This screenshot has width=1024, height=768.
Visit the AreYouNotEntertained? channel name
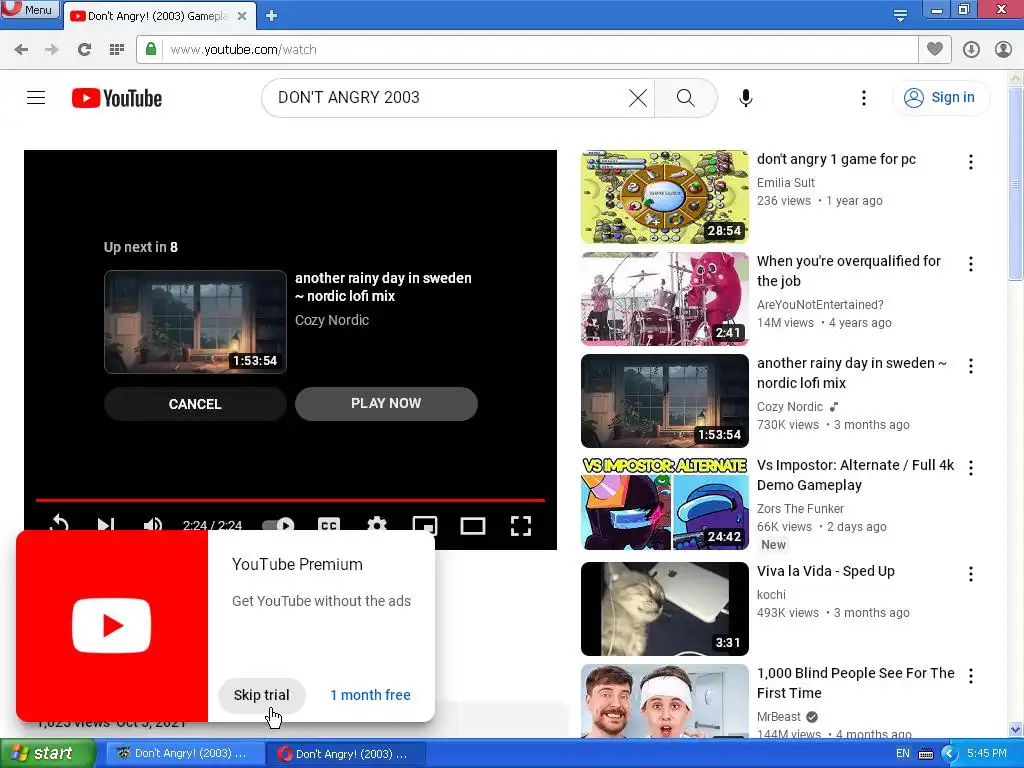(x=820, y=305)
